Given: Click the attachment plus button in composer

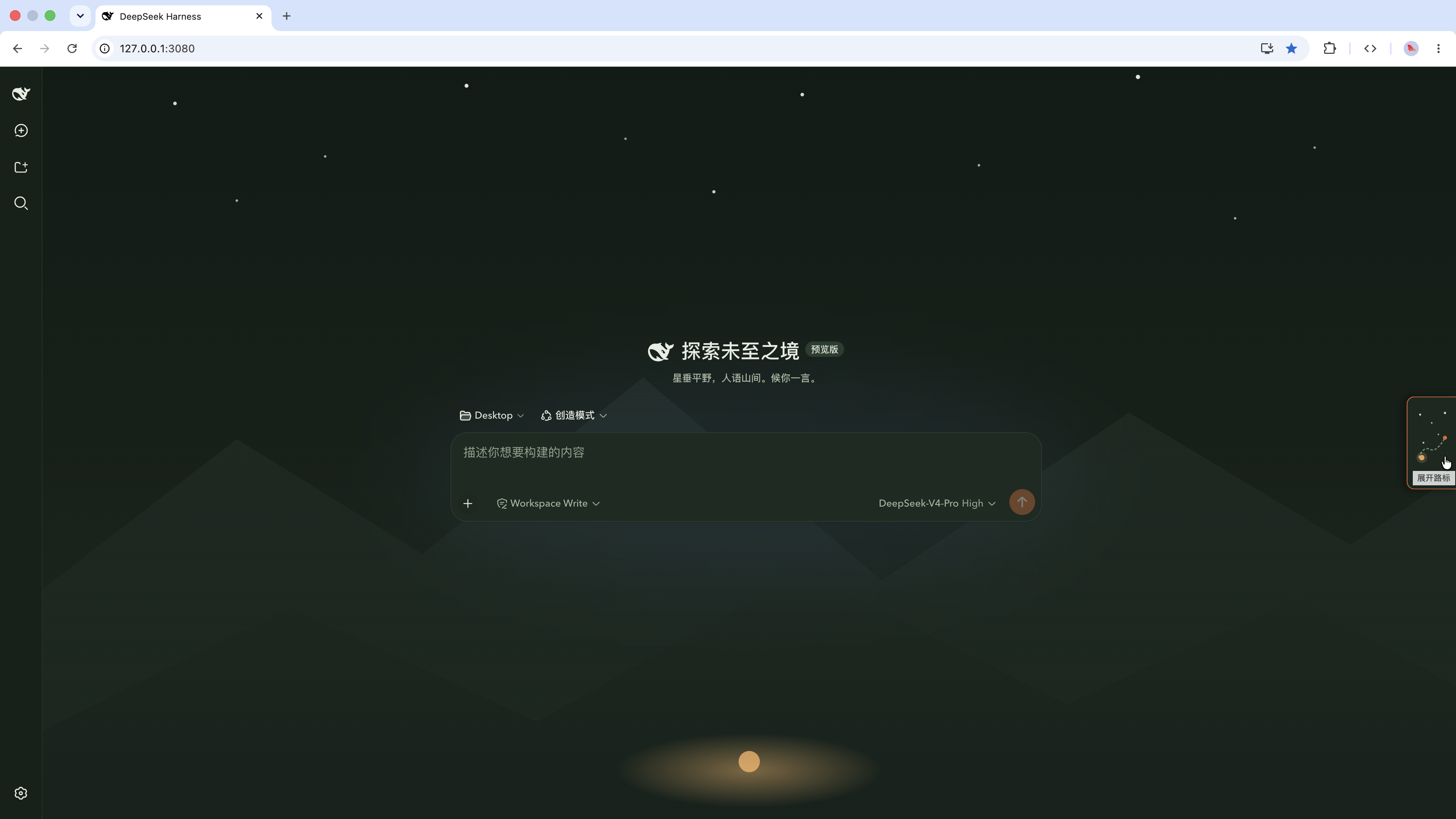Looking at the screenshot, I should click(468, 503).
